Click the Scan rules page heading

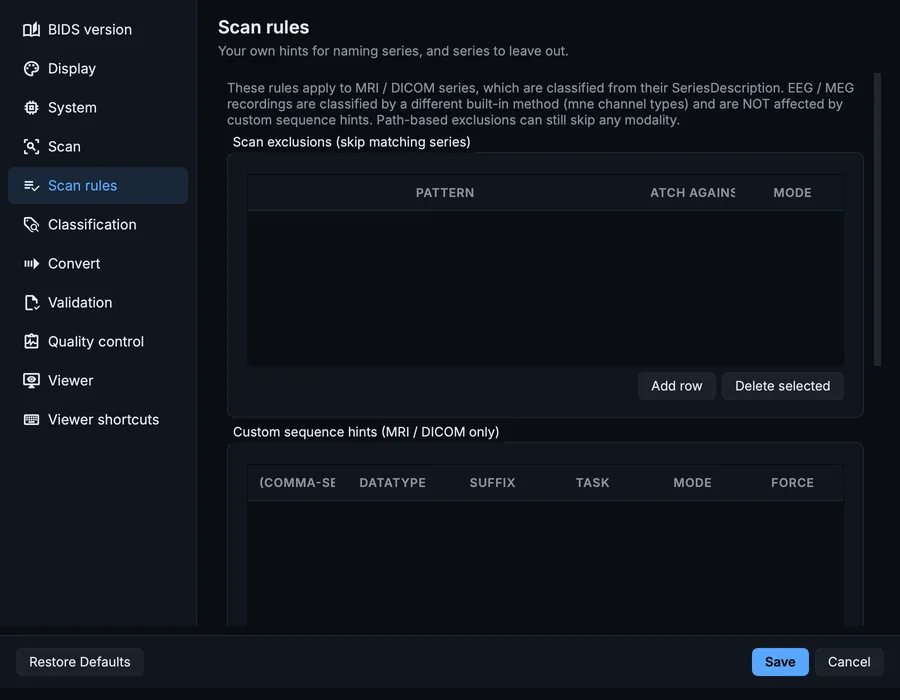263,27
